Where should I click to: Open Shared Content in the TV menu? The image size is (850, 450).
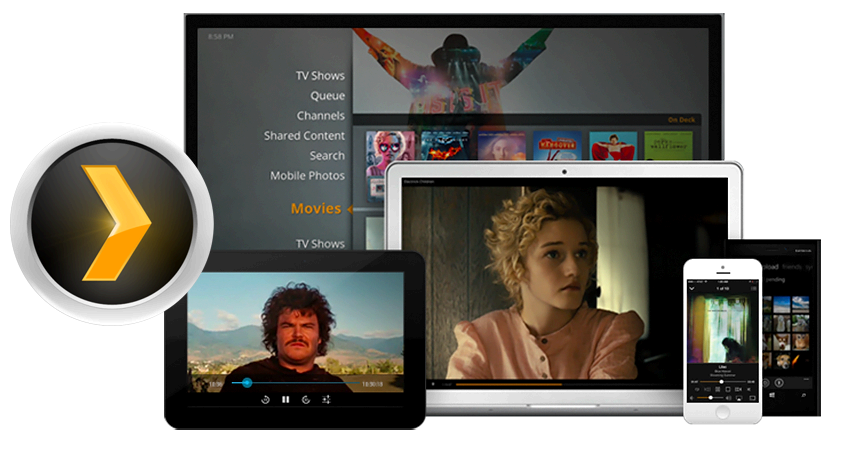click(x=304, y=136)
